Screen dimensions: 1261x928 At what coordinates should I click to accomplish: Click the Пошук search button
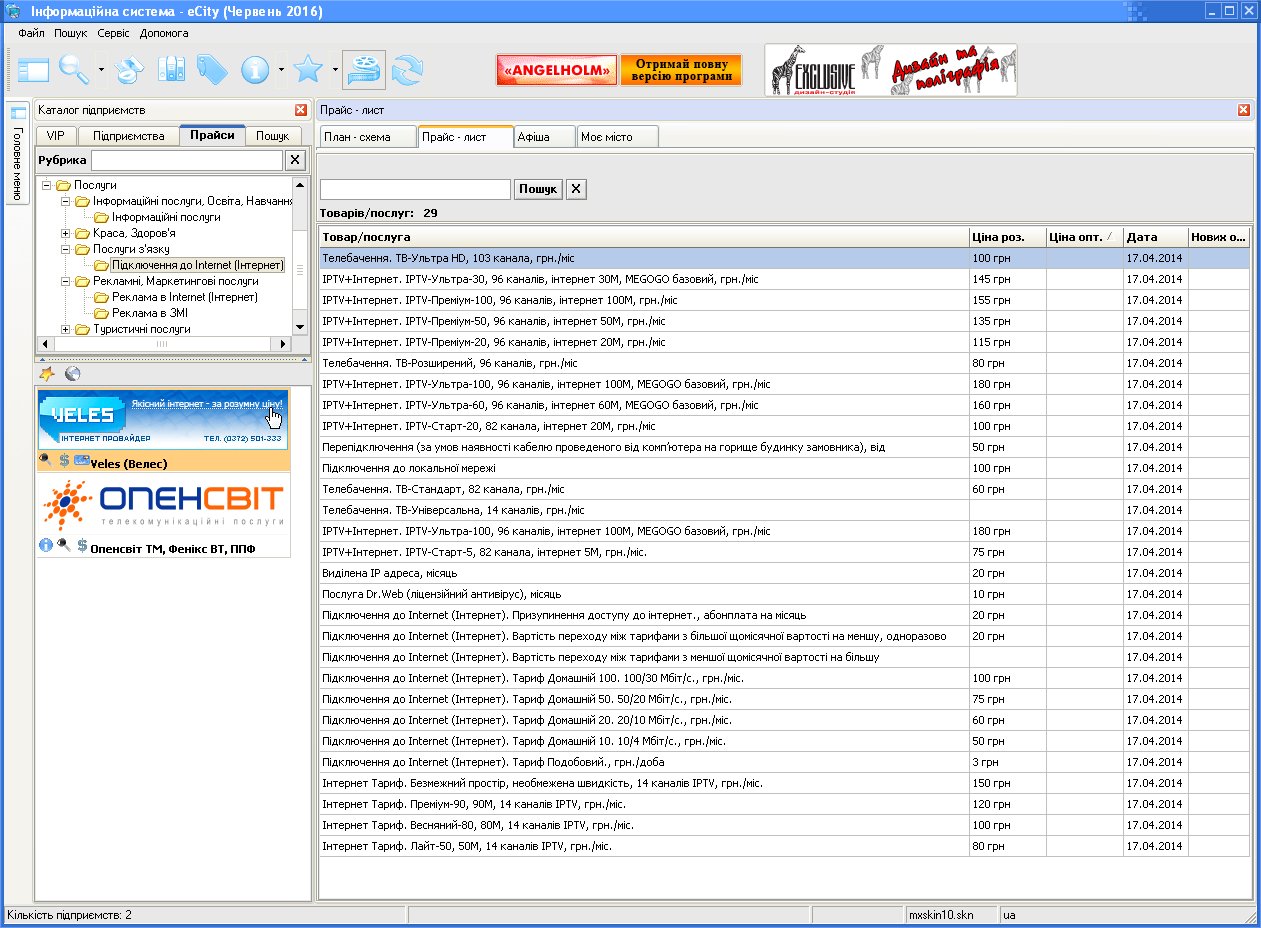pyautogui.click(x=538, y=189)
